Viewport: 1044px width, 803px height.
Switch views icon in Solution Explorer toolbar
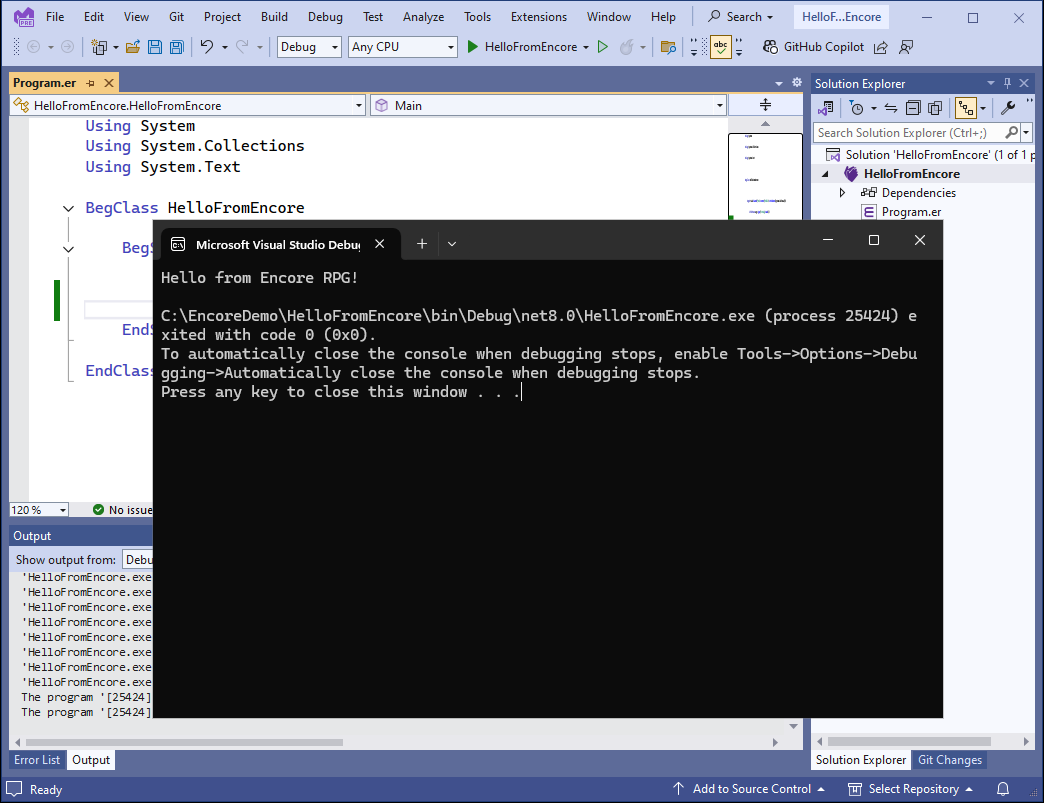tap(826, 108)
